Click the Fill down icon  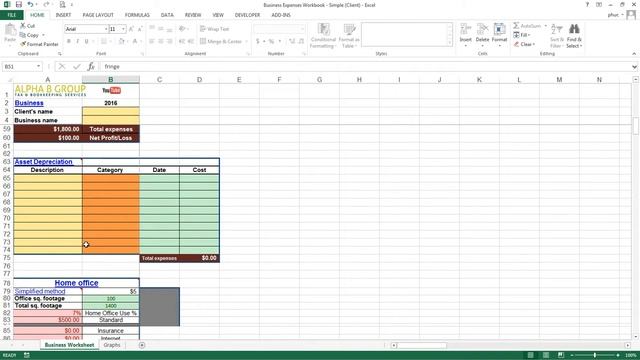[x=516, y=35]
